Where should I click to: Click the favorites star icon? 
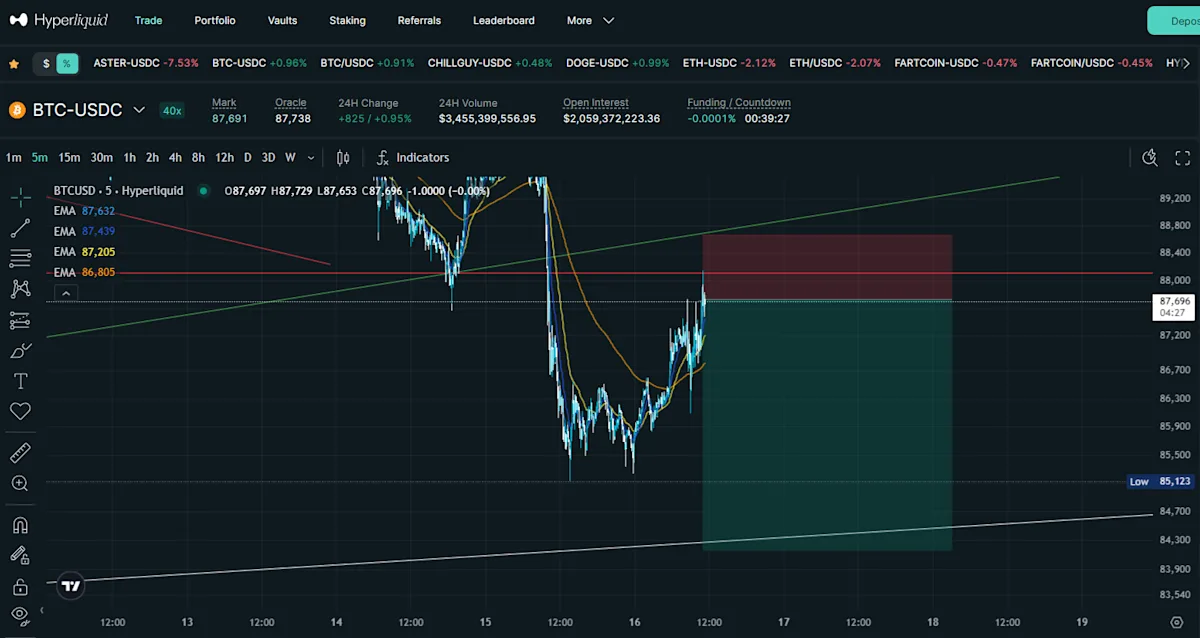pos(14,63)
